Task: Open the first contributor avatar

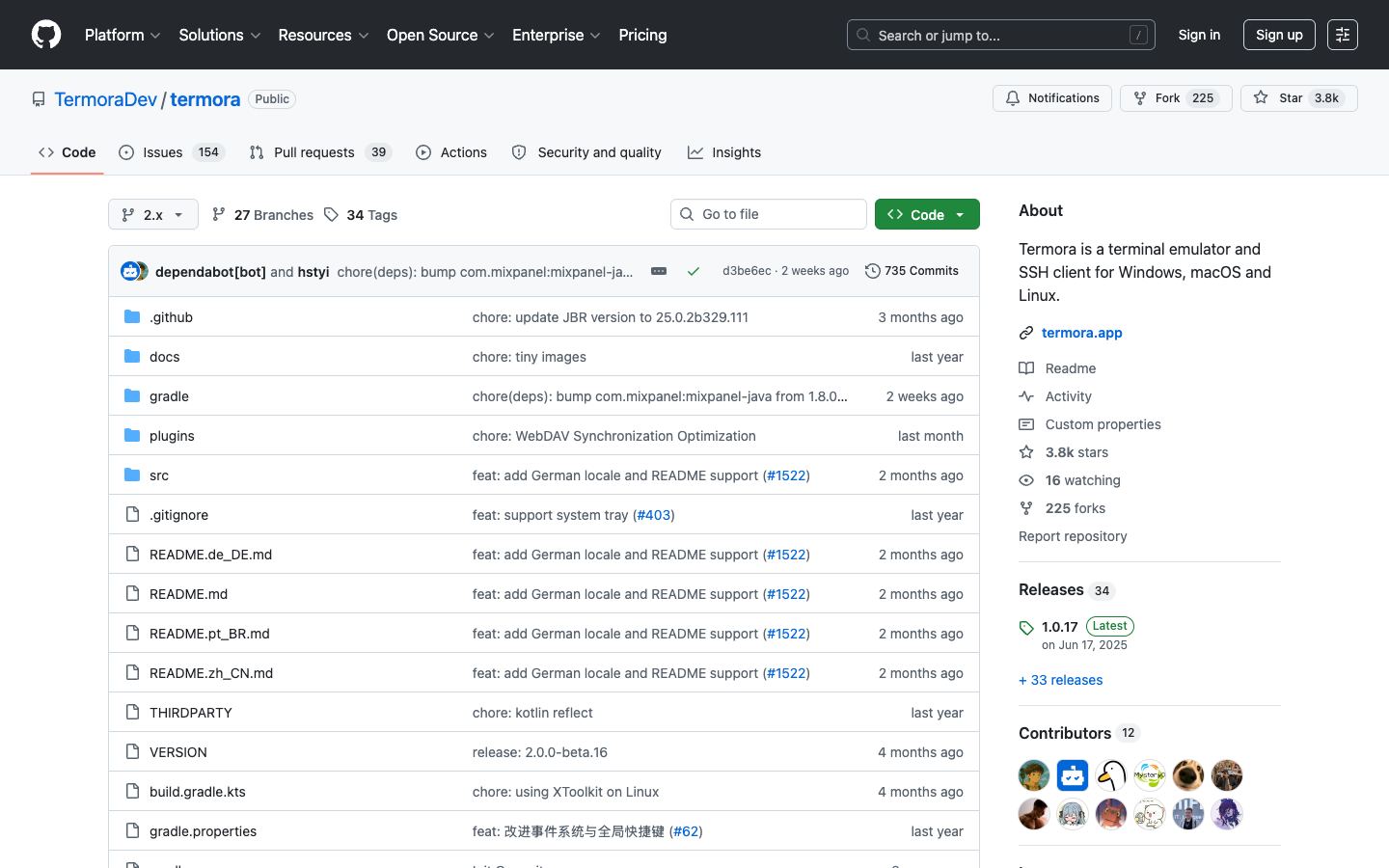Action: point(1034,775)
